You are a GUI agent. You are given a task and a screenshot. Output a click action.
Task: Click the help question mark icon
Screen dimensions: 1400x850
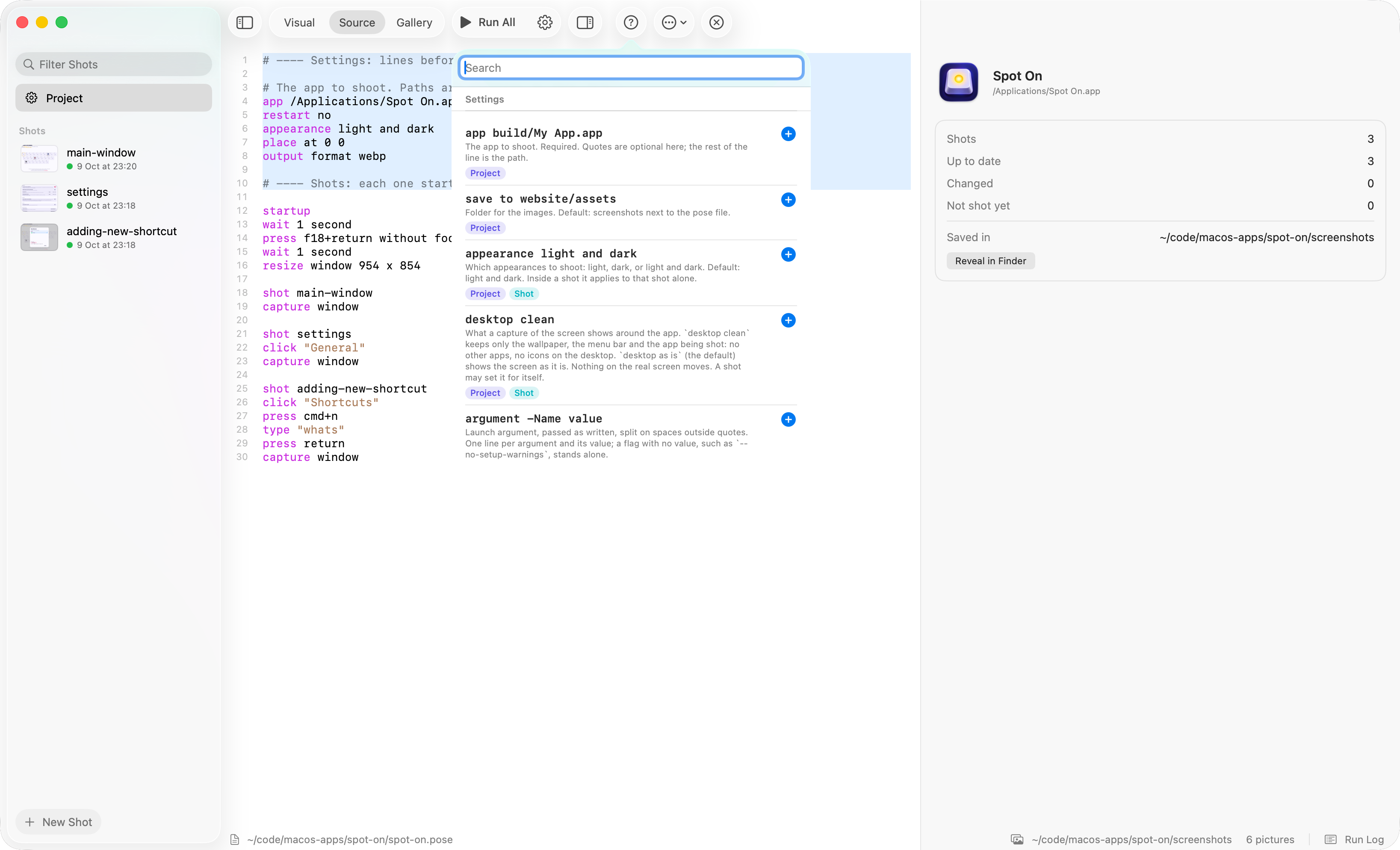[631, 22]
